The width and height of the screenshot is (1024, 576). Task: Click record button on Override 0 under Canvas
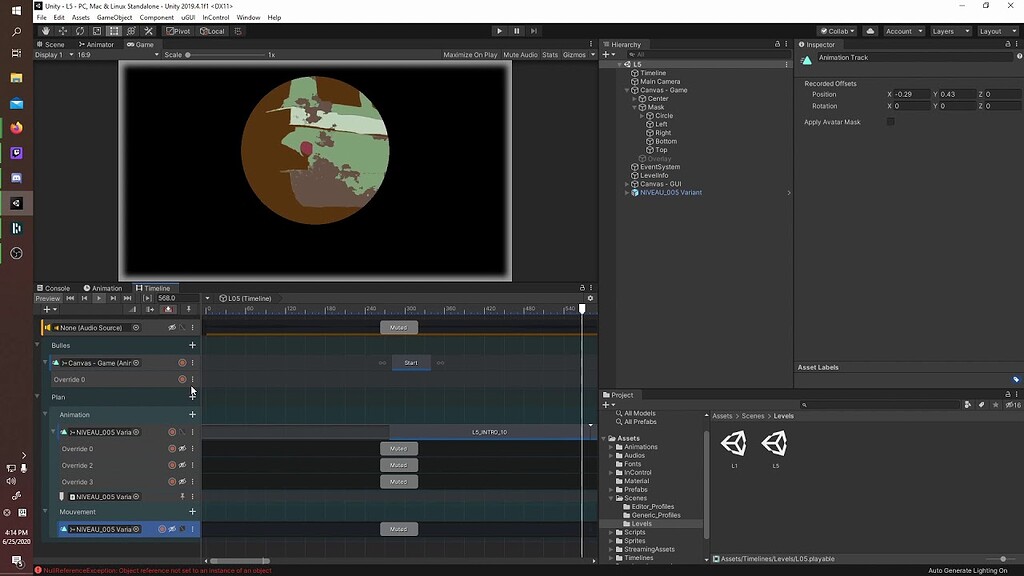click(x=182, y=380)
